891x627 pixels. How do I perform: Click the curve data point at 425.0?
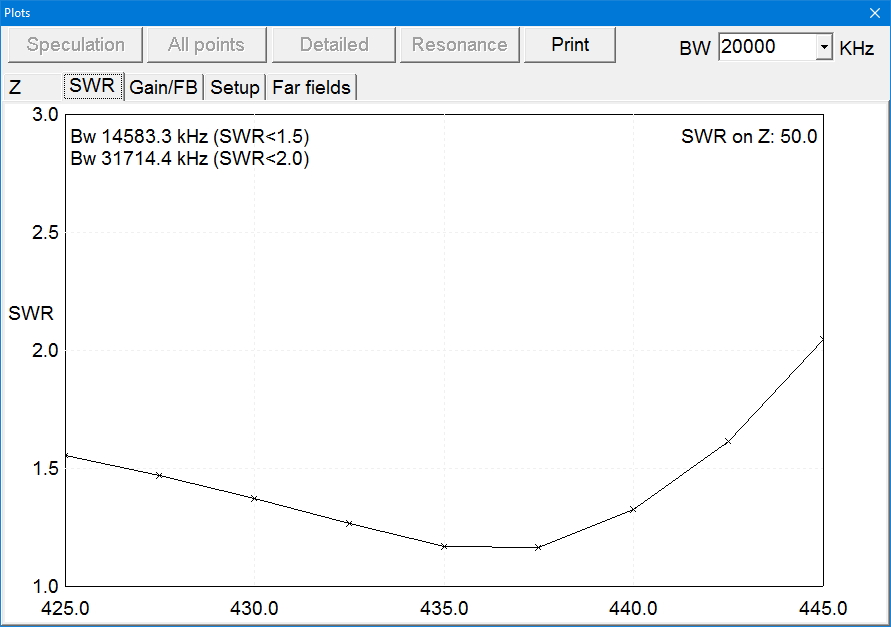point(66,456)
